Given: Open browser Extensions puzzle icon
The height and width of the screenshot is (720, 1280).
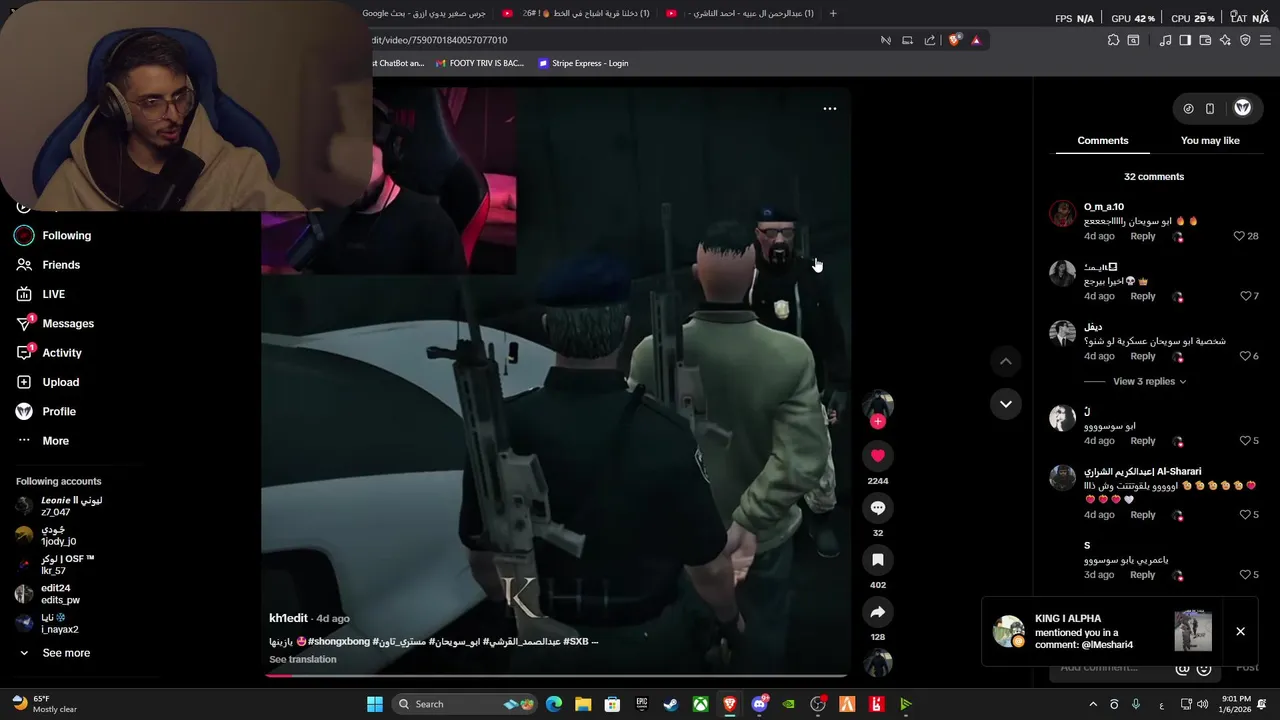Looking at the screenshot, I should tap(1113, 40).
